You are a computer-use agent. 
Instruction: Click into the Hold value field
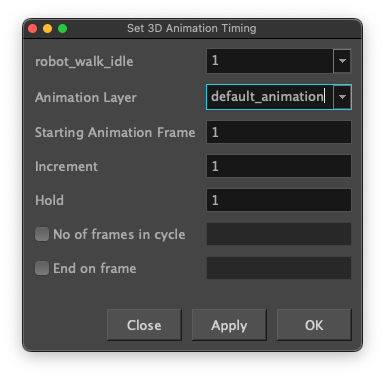pyautogui.click(x=279, y=200)
